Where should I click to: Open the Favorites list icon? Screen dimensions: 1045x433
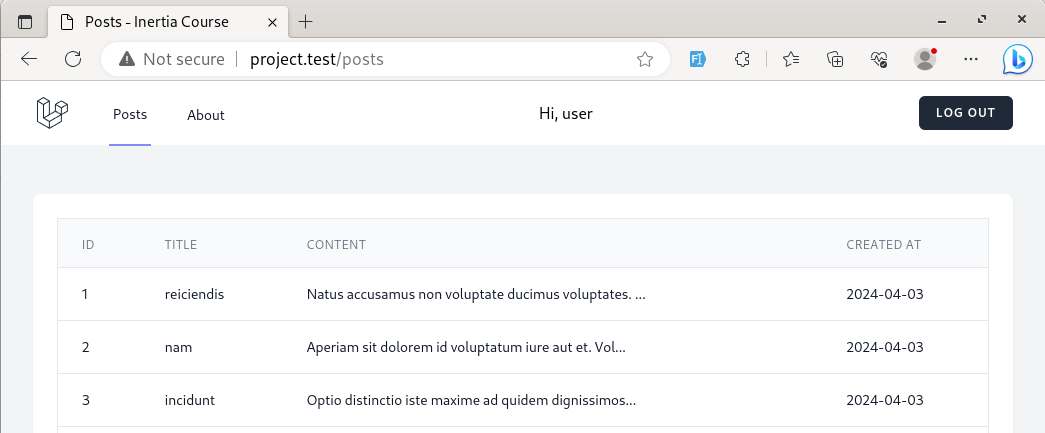tap(790, 59)
